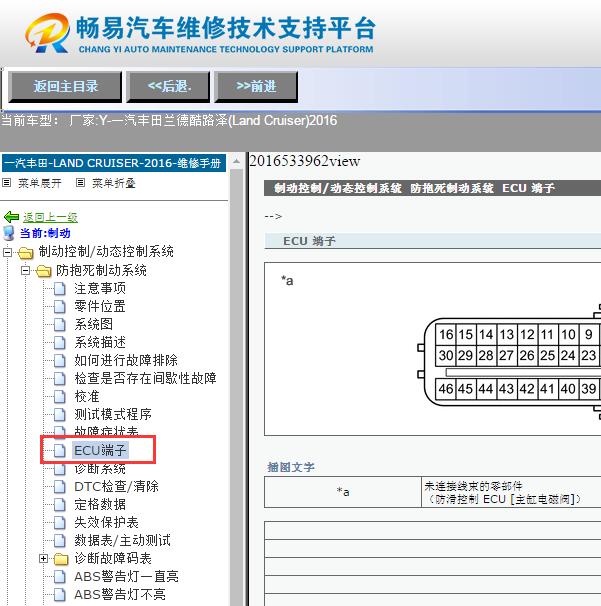601x606 pixels.
Task: Click the document icon beside 如何进行故障排除
Action: coord(60,361)
